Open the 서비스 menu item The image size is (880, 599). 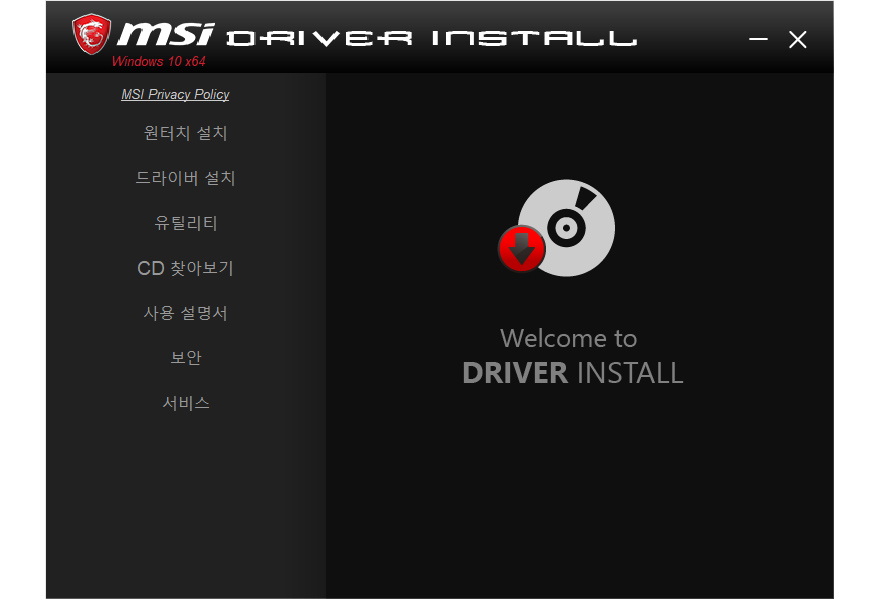pos(186,403)
